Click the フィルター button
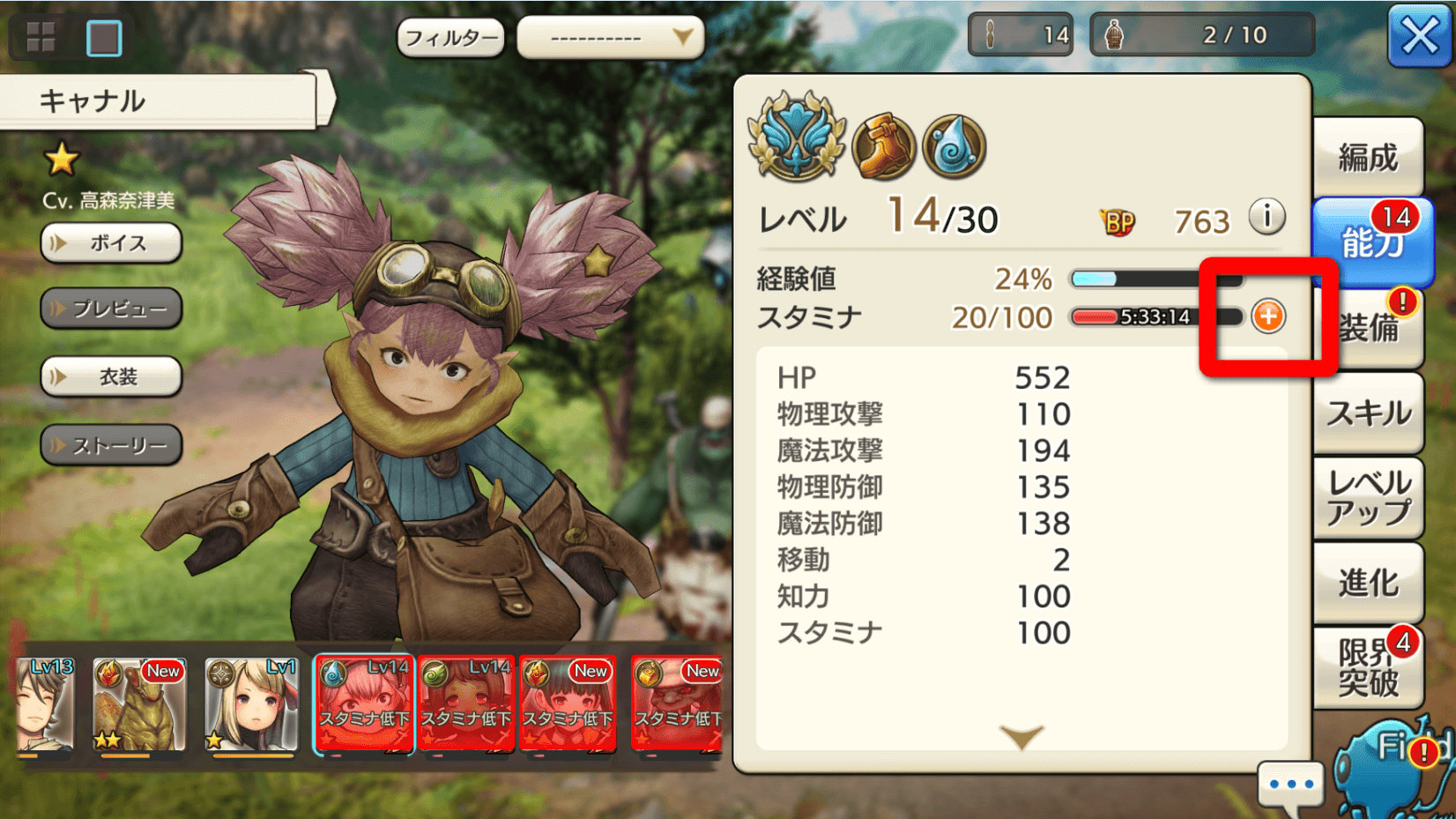1456x819 pixels. coord(451,38)
